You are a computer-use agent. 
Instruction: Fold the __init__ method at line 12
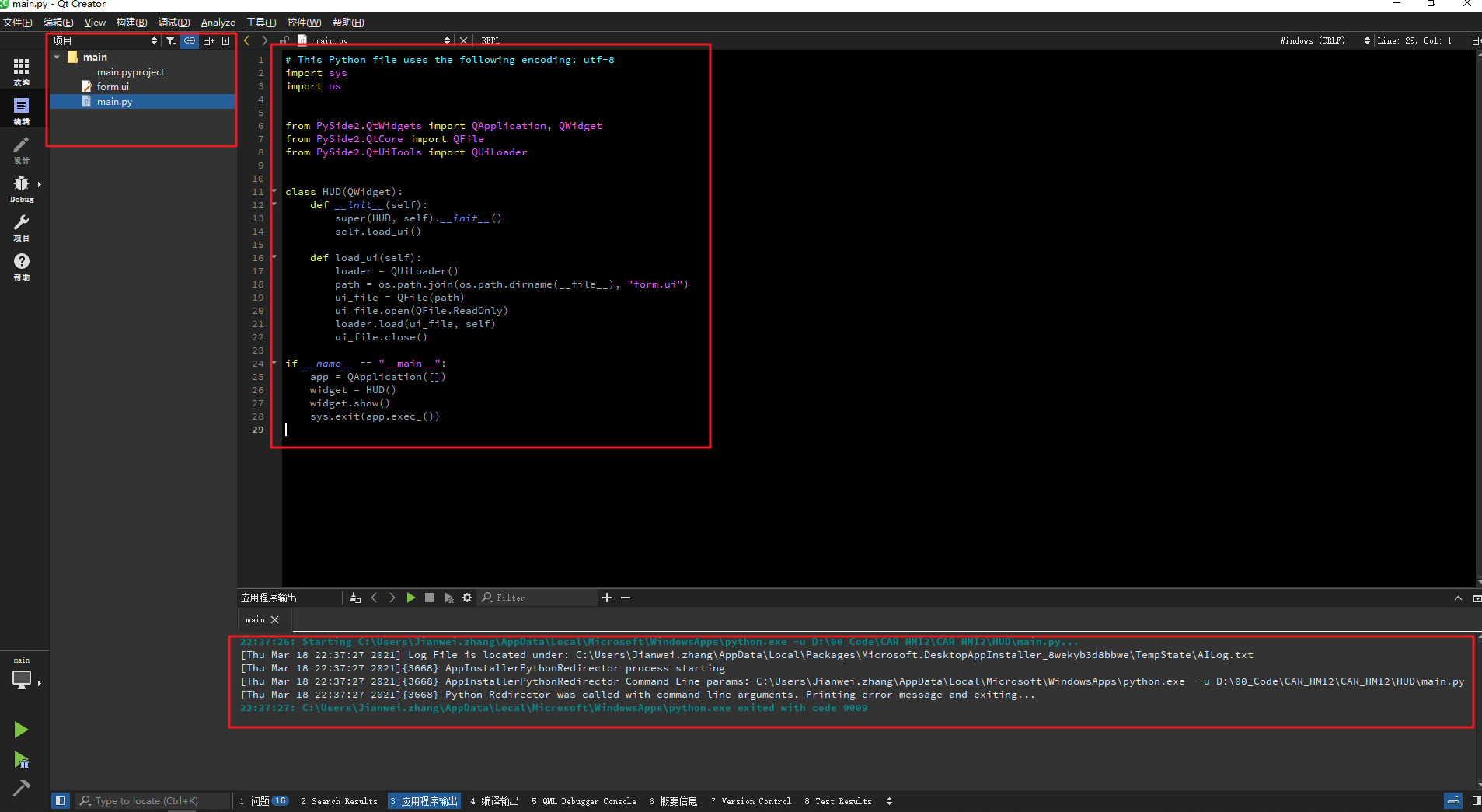pyautogui.click(x=274, y=204)
